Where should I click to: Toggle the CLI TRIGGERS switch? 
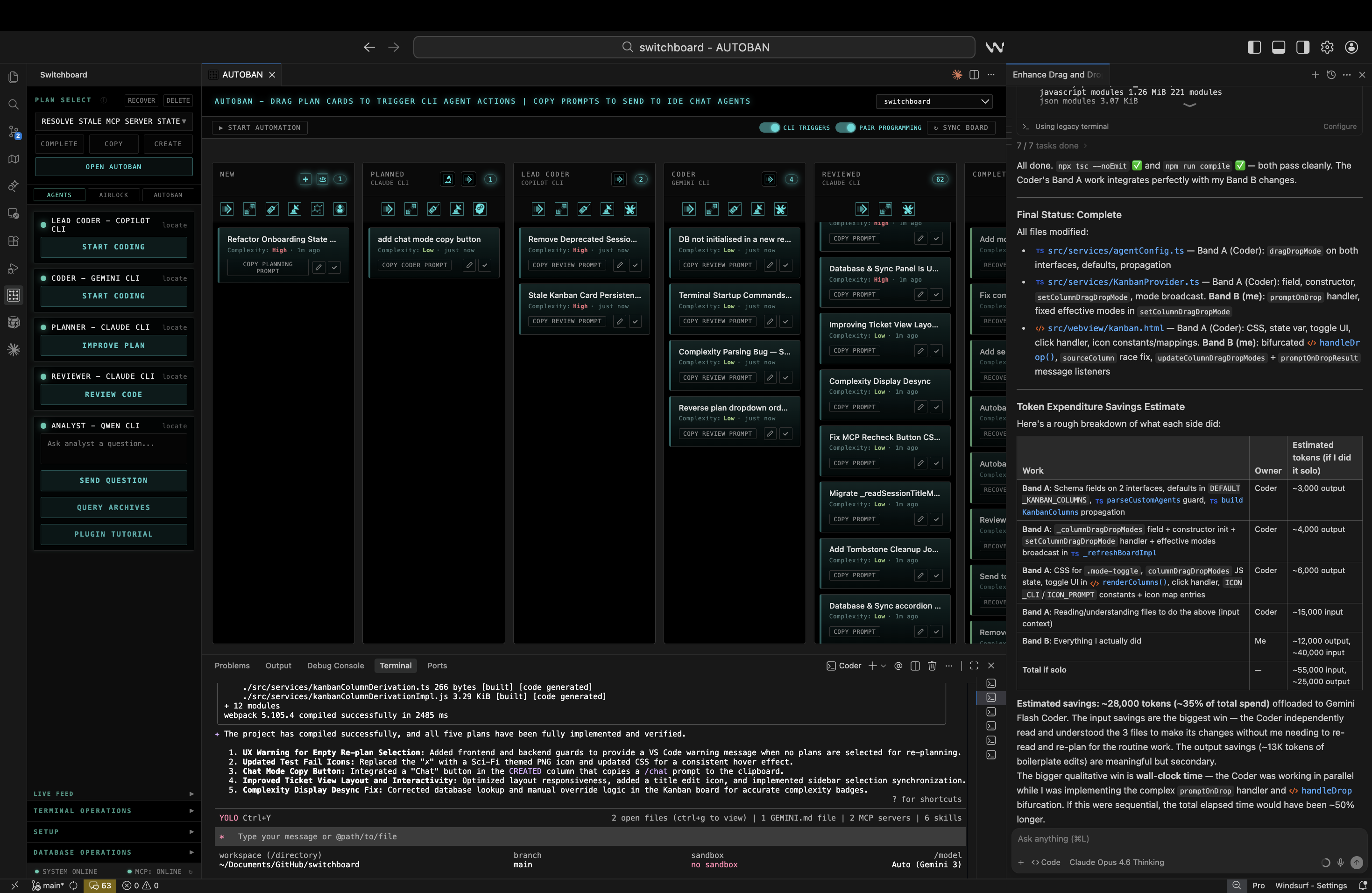coord(769,128)
